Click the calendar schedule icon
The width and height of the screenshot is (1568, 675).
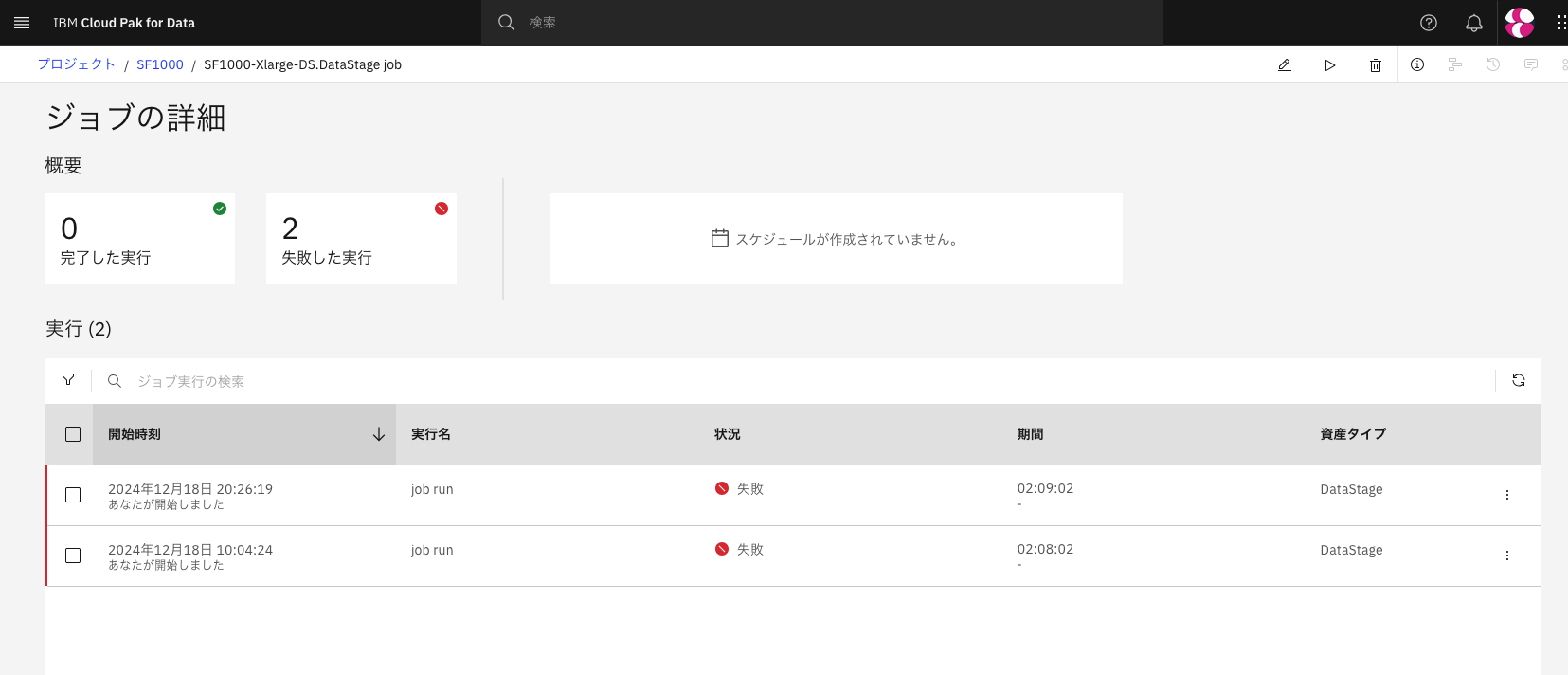tap(720, 239)
